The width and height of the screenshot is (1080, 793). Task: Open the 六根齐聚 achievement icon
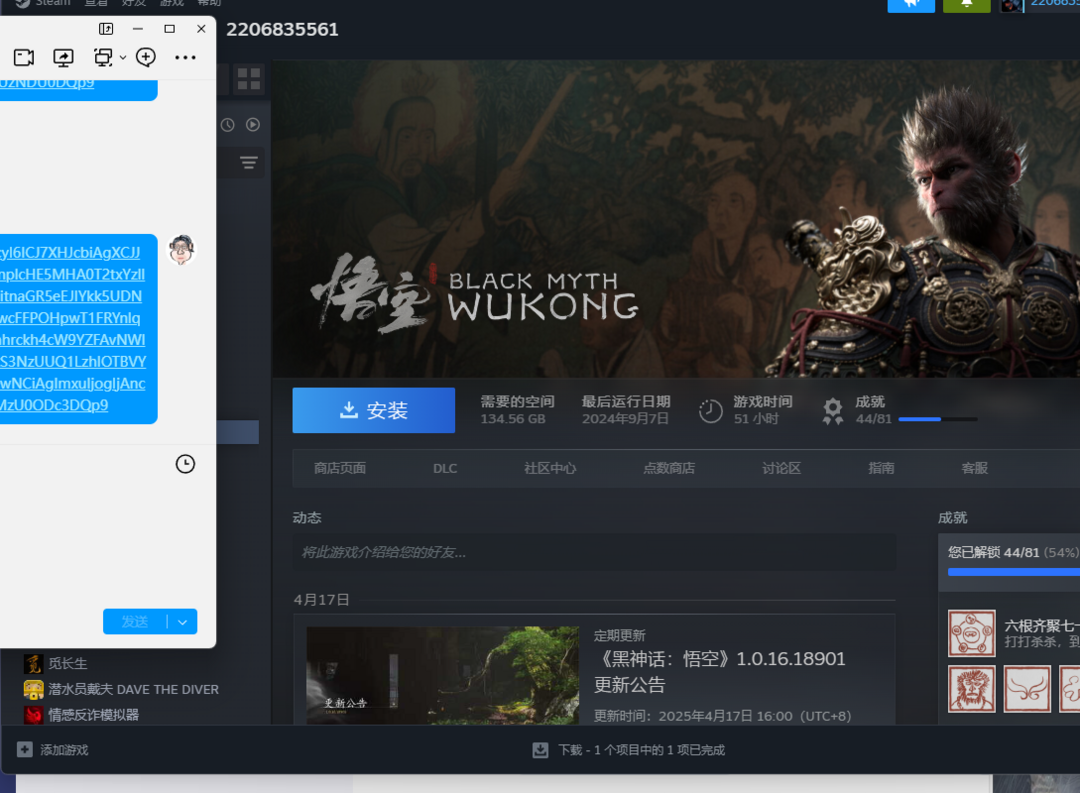pyautogui.click(x=972, y=633)
